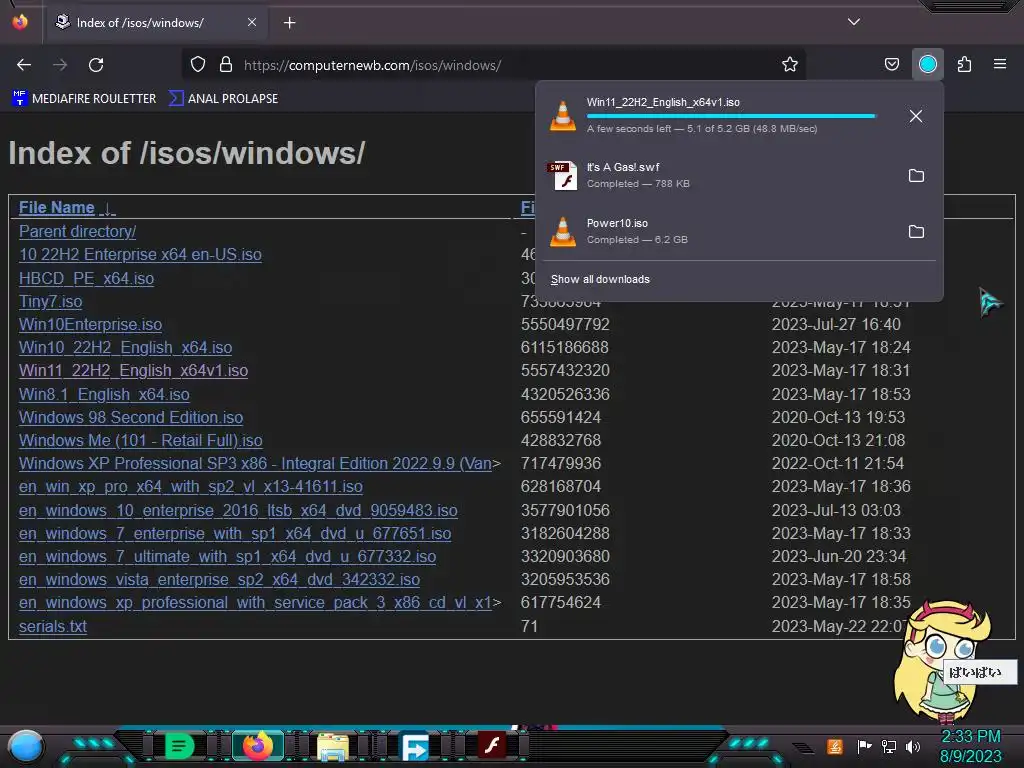This screenshot has height=768, width=1024.
Task: Click the HBCD_PE_x64.iso link
Action: (x=86, y=279)
